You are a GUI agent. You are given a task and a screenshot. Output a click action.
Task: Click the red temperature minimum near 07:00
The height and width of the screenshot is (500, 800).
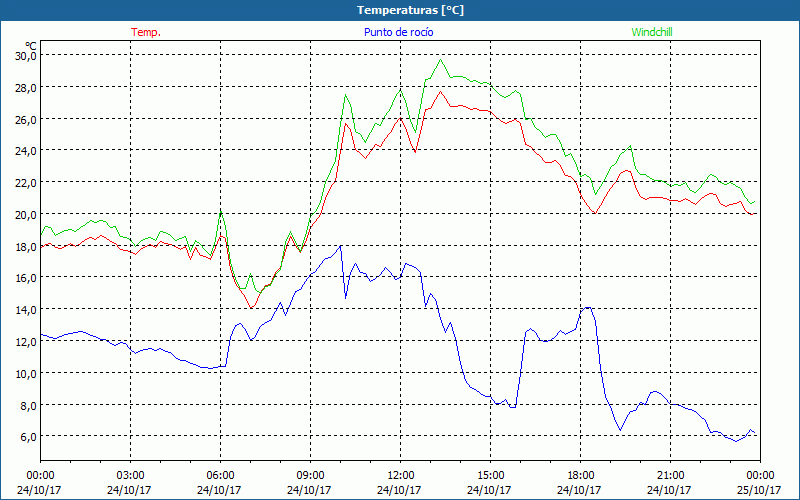251,307
